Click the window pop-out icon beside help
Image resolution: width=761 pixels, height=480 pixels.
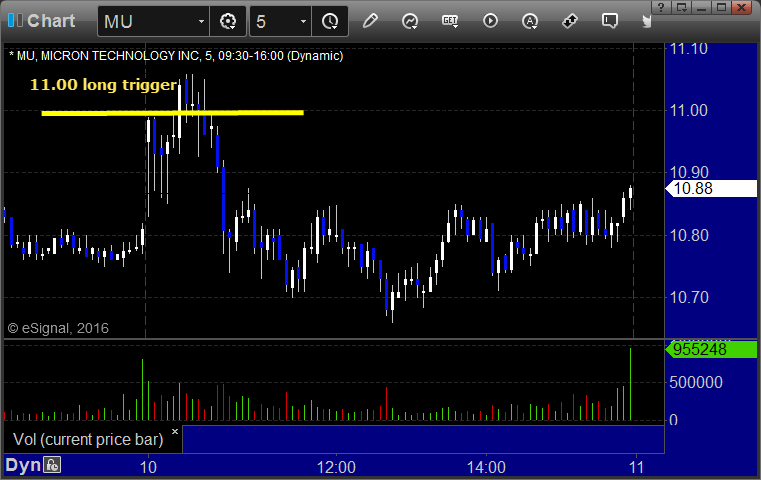[x=682, y=7]
